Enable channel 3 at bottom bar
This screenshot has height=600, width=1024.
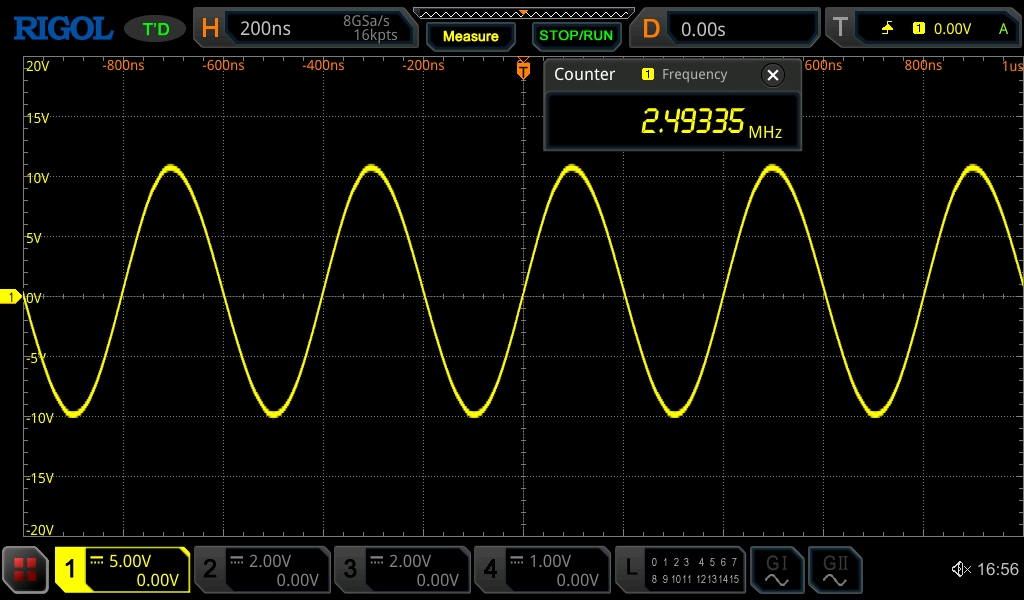401,570
